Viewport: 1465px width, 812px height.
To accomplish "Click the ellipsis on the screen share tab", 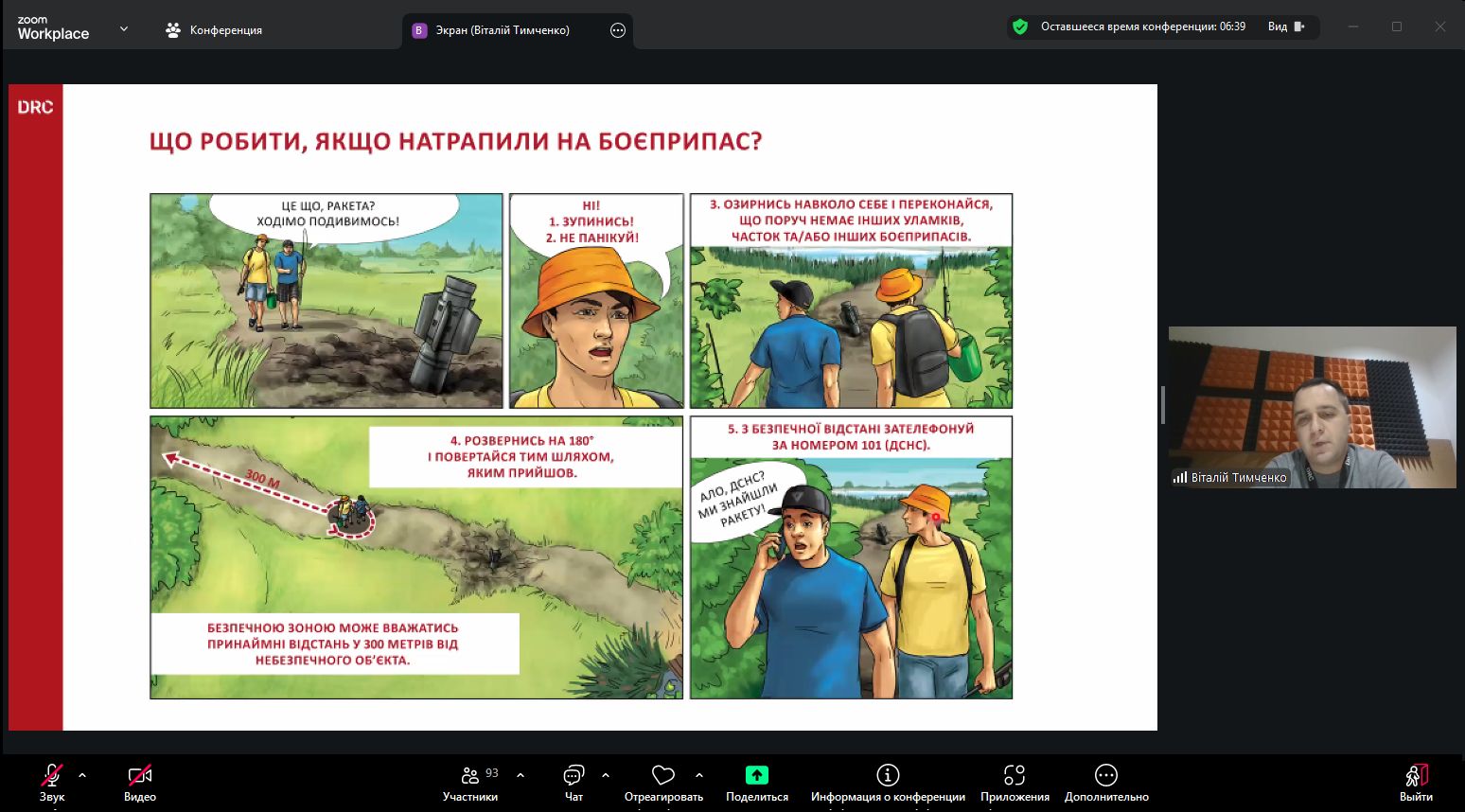I will click(618, 30).
